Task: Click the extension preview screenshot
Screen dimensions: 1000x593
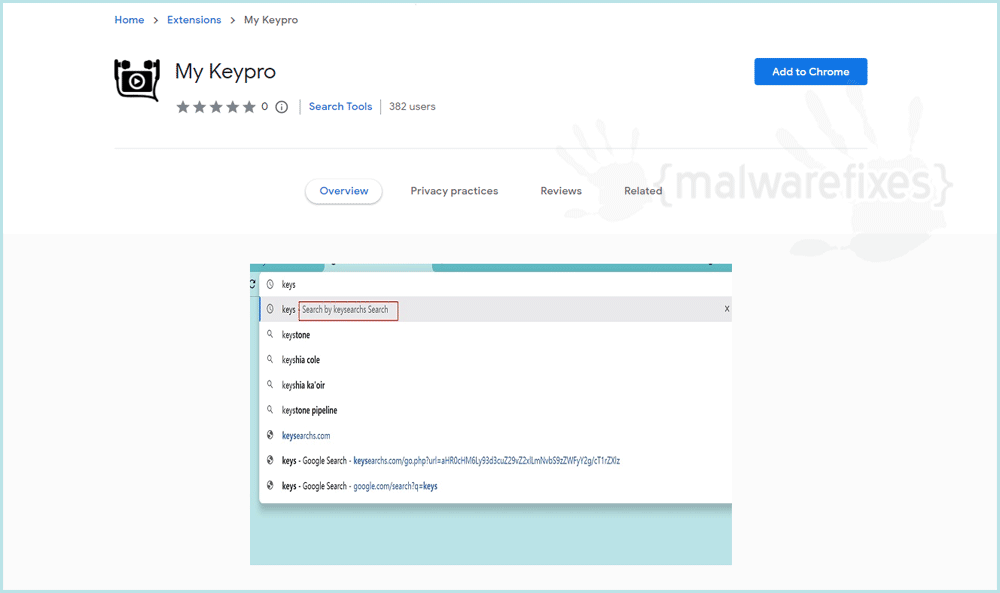Action: [x=491, y=414]
